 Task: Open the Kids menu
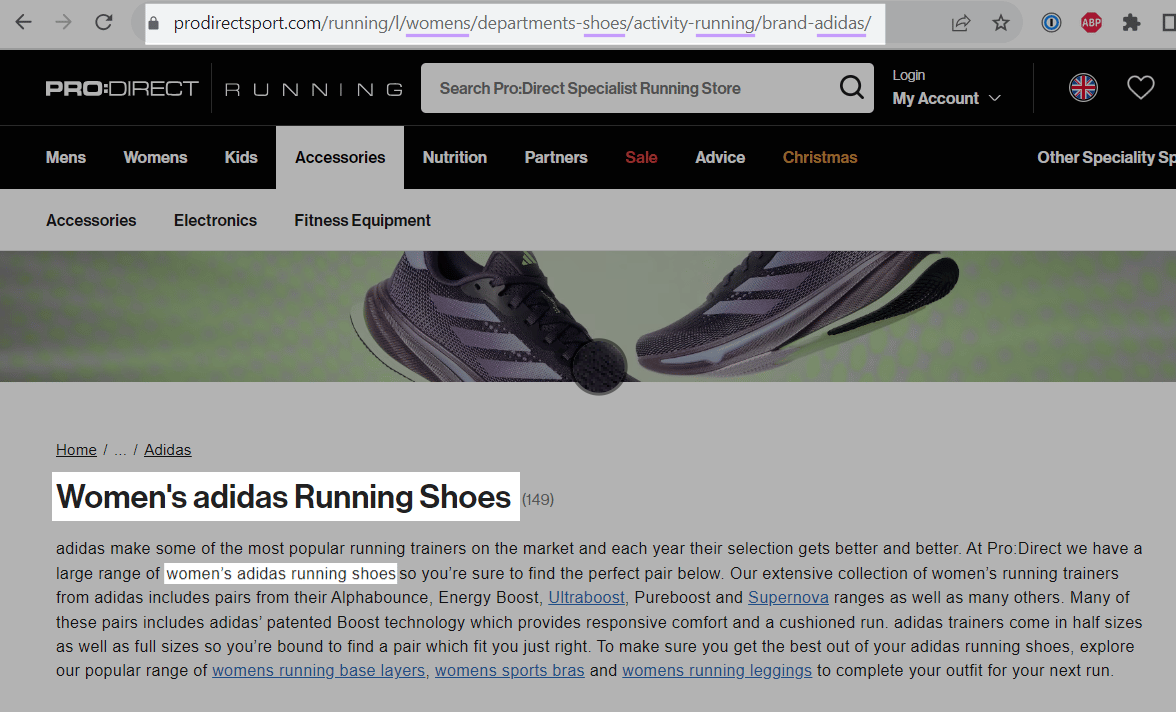click(241, 158)
